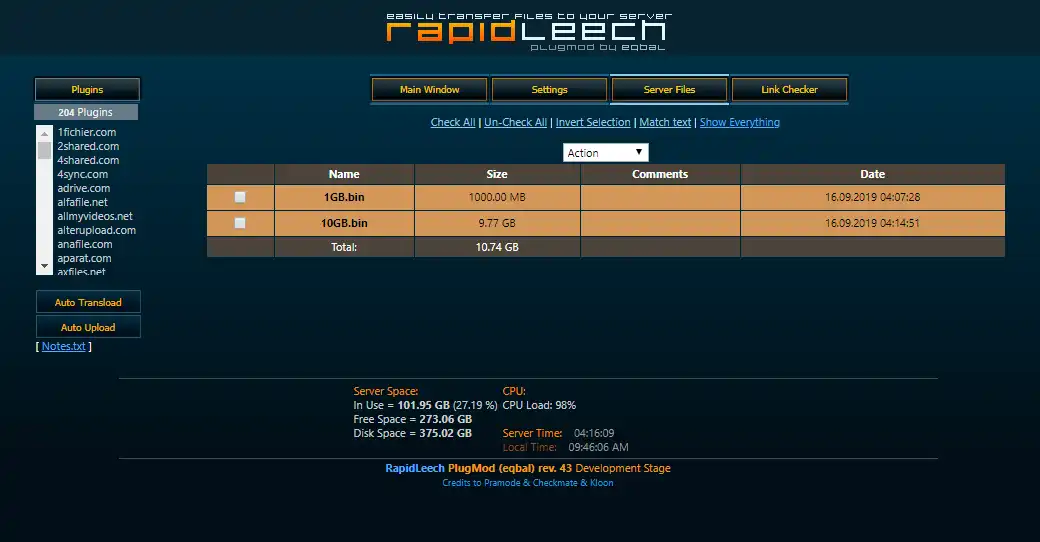The height and width of the screenshot is (542, 1040).
Task: Click the RapidLeech logo at top
Action: [x=527, y=31]
